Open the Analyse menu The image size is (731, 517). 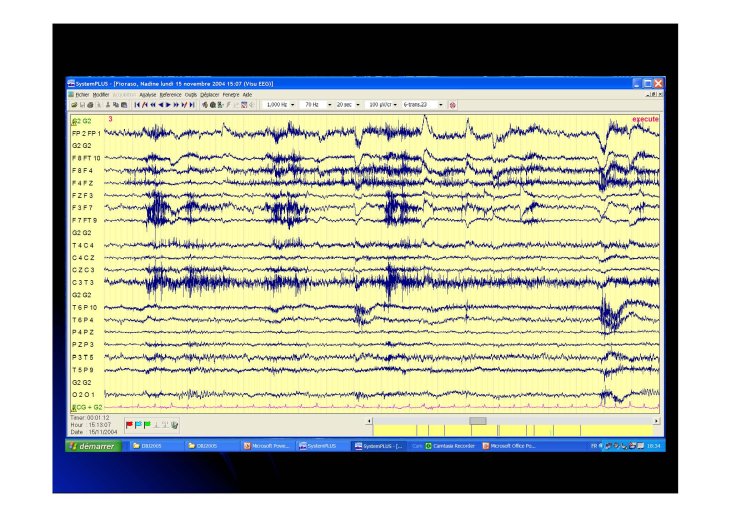click(148, 94)
